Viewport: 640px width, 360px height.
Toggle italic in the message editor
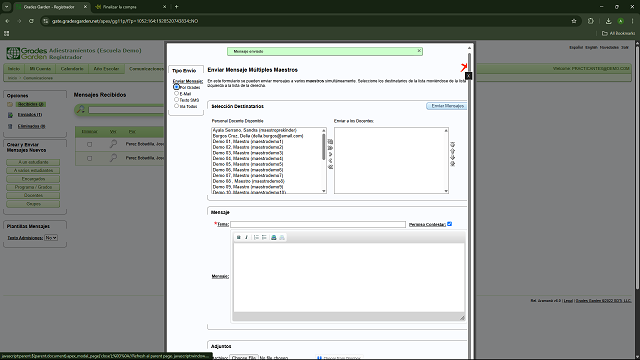pyautogui.click(x=246, y=237)
